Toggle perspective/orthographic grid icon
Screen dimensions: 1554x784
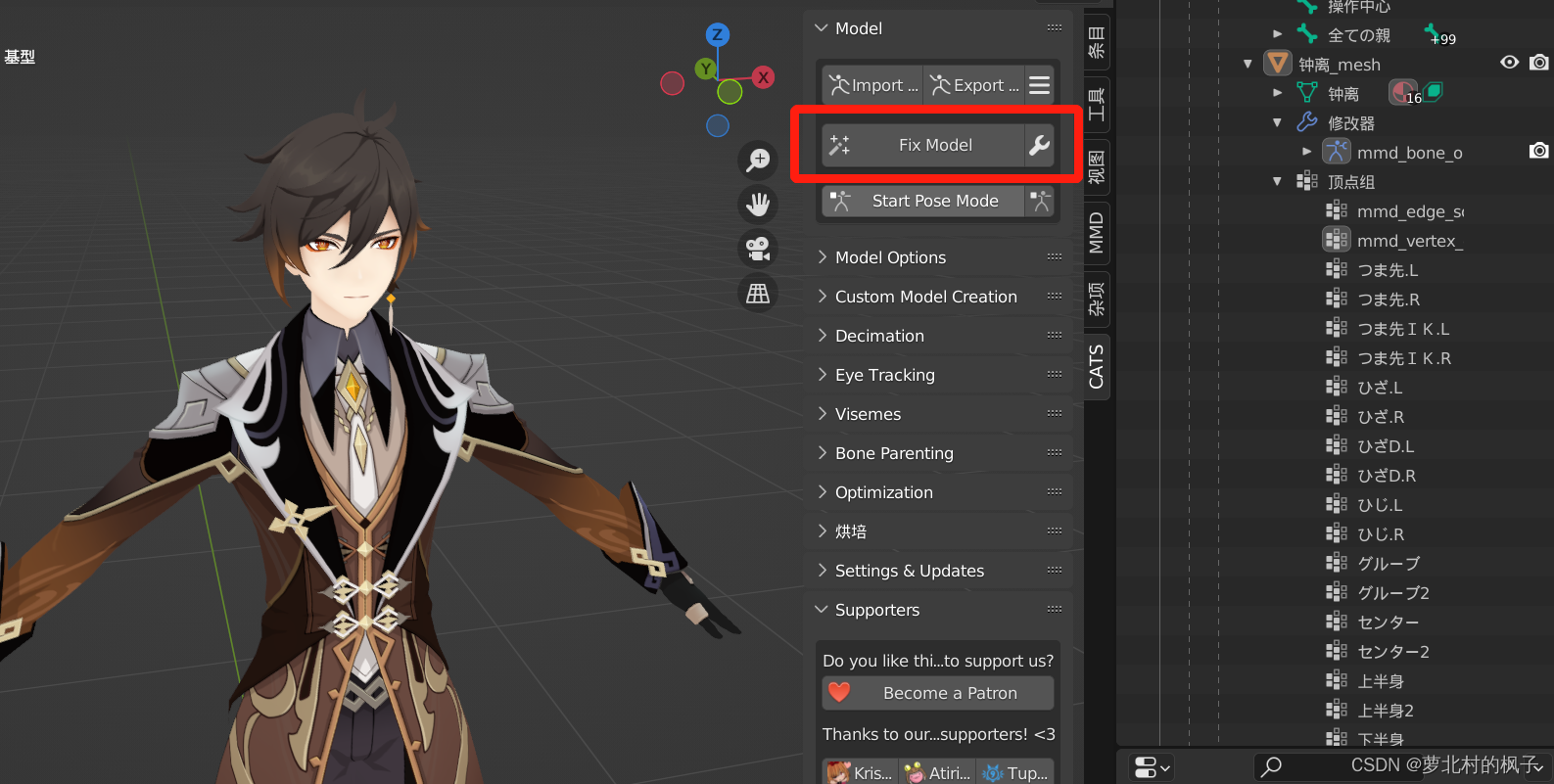(758, 294)
